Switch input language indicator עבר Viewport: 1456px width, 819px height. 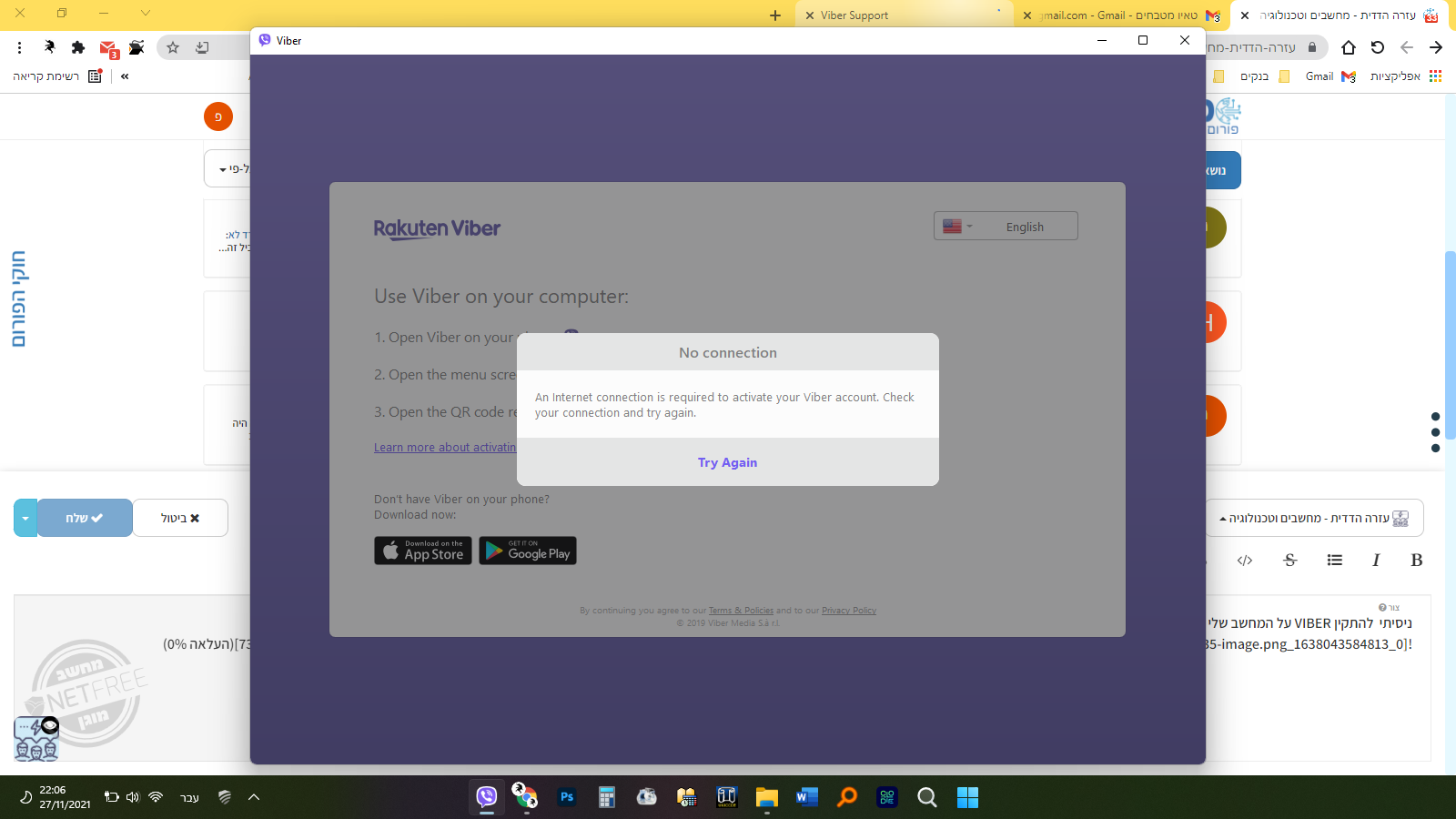pos(189,798)
